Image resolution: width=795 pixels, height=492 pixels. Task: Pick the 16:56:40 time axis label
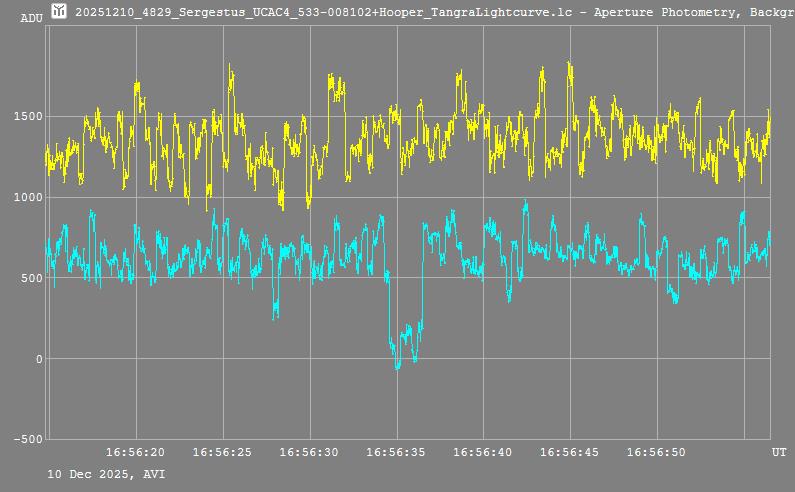tap(483, 453)
